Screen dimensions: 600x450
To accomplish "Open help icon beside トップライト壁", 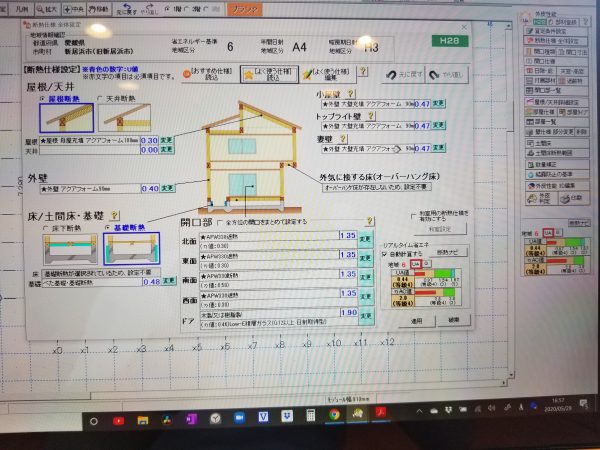I will [x=370, y=115].
